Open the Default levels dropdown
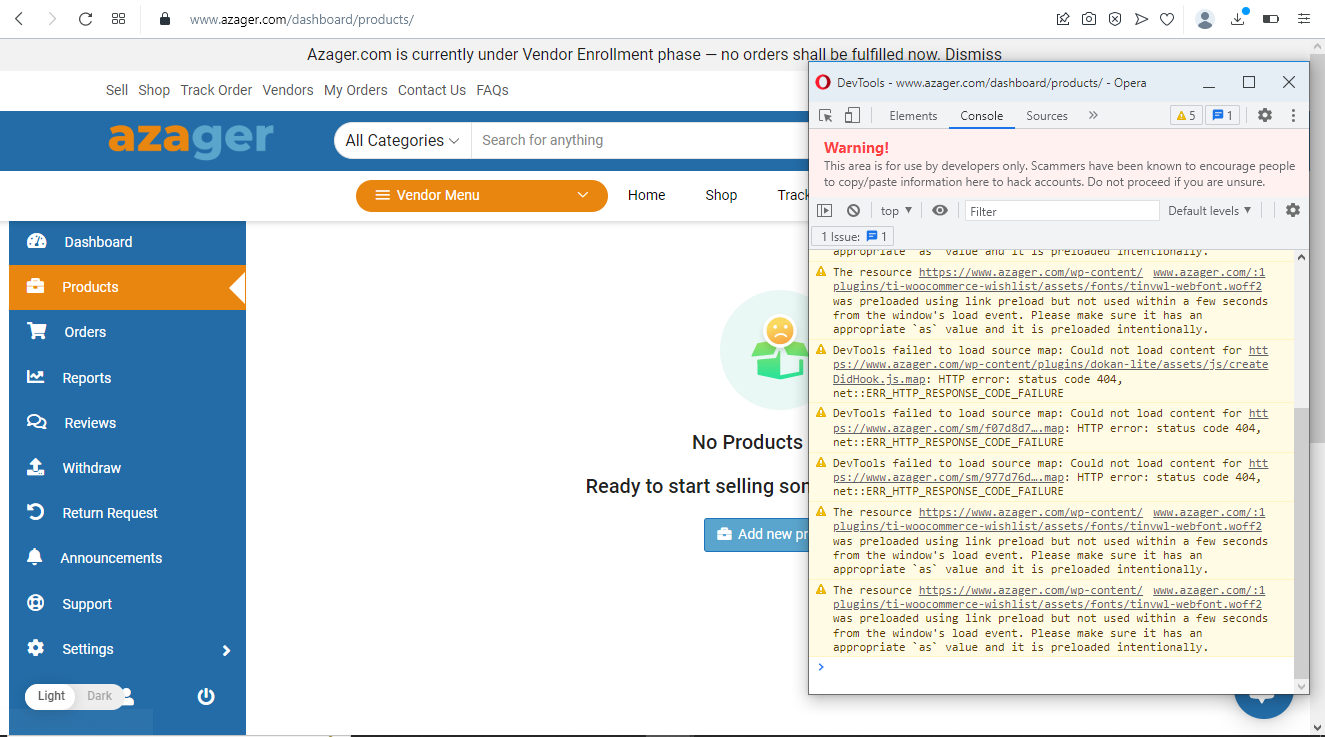Screen dimensions: 1325x737 [1210, 211]
